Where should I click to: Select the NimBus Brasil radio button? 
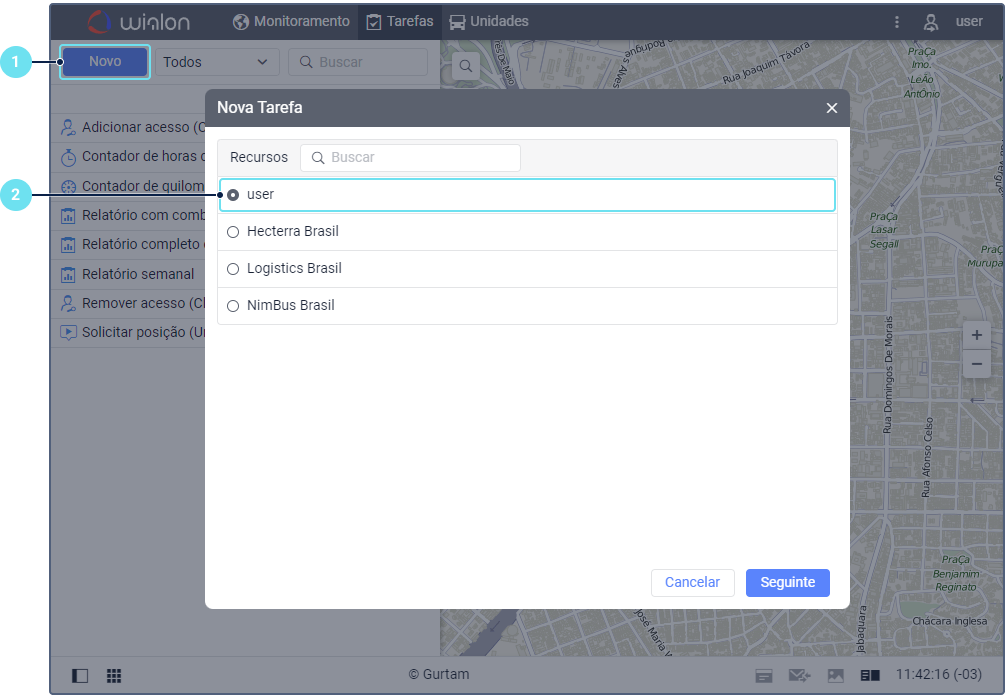coord(233,306)
